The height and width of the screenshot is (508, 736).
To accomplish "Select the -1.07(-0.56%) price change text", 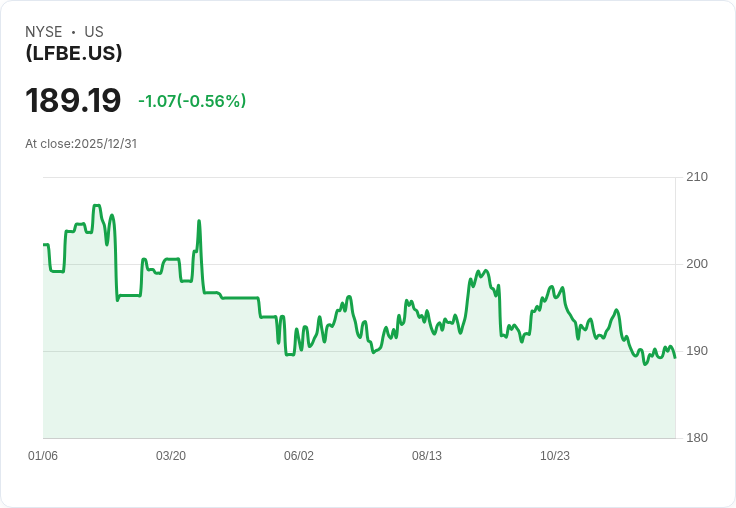I will (x=192, y=101).
